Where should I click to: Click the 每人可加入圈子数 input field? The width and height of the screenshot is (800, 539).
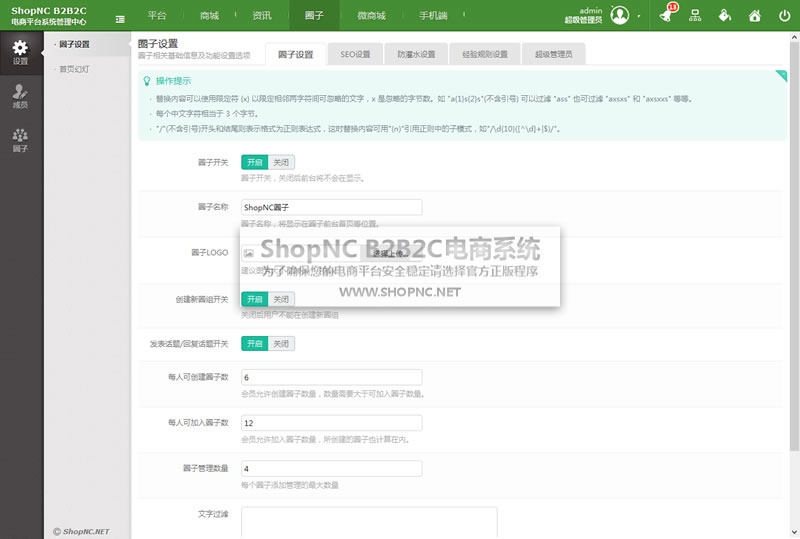tap(332, 423)
